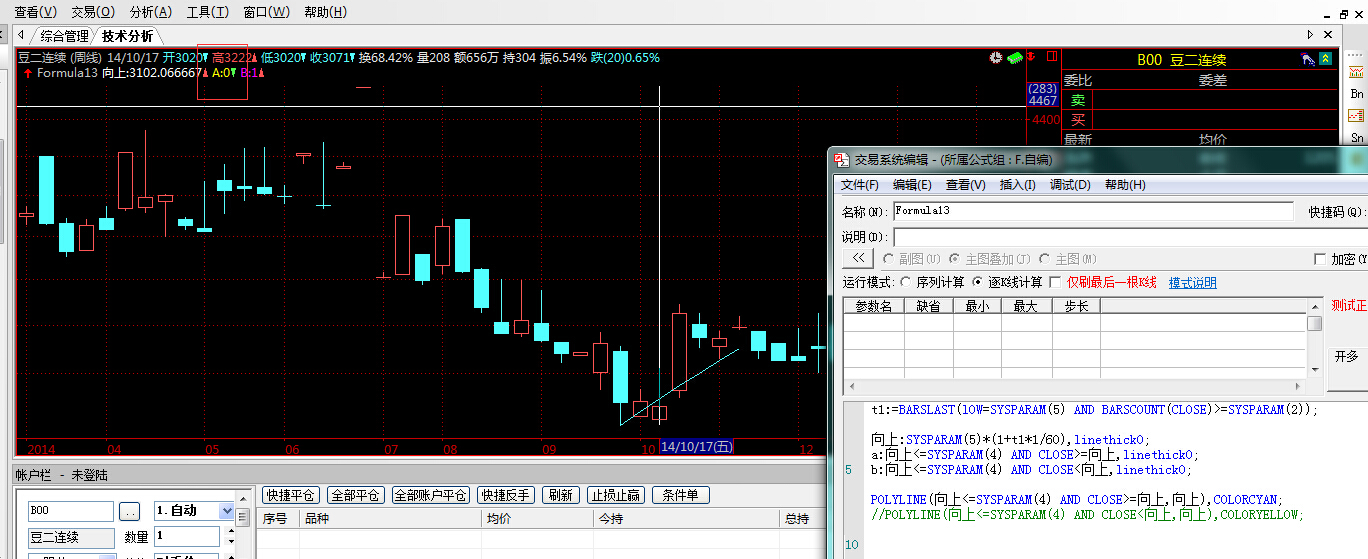Viewport: 1368px width, 559px height.
Task: Click the 快捷平仓 button
Action: tap(290, 495)
